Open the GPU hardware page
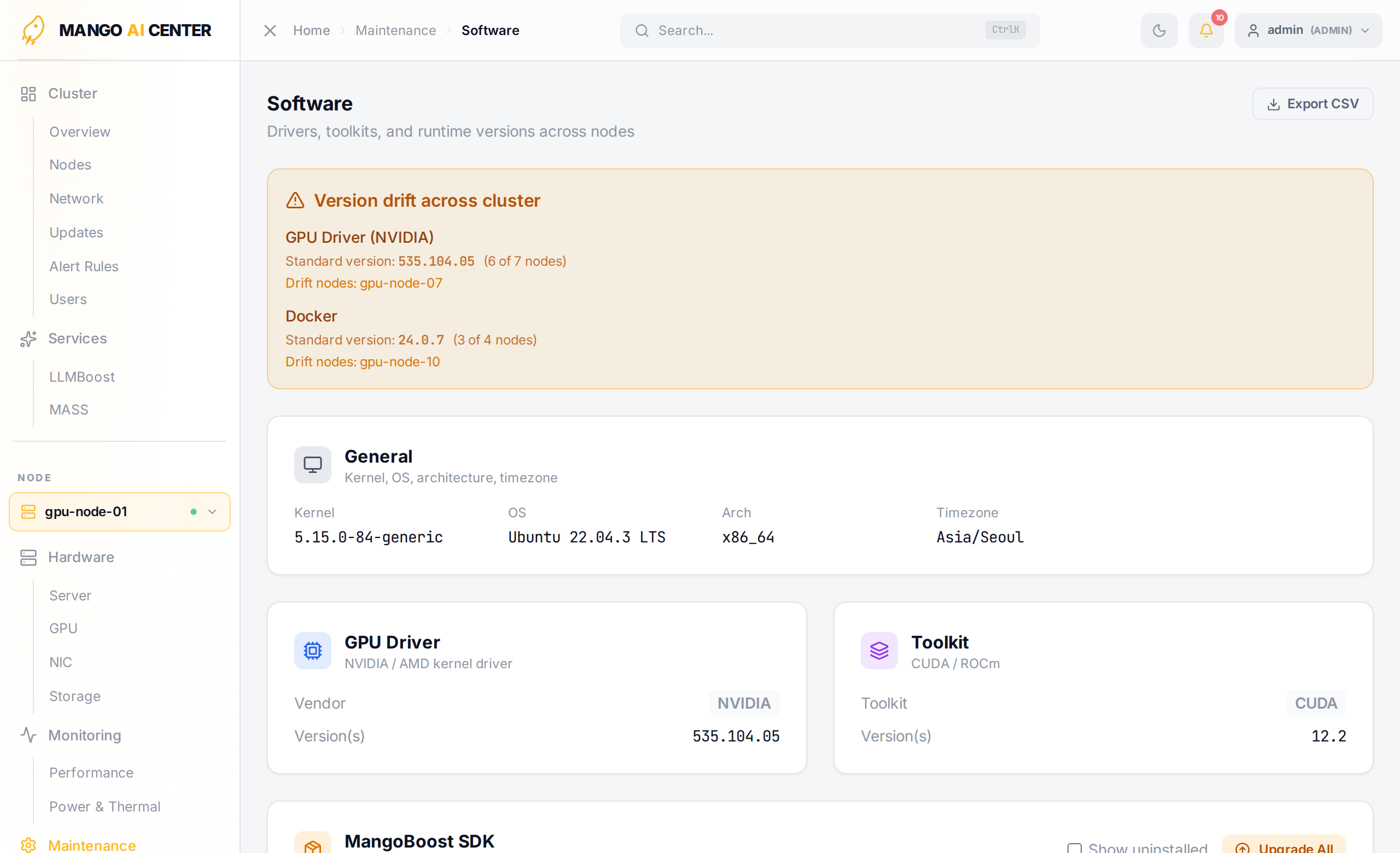 [x=63, y=629]
